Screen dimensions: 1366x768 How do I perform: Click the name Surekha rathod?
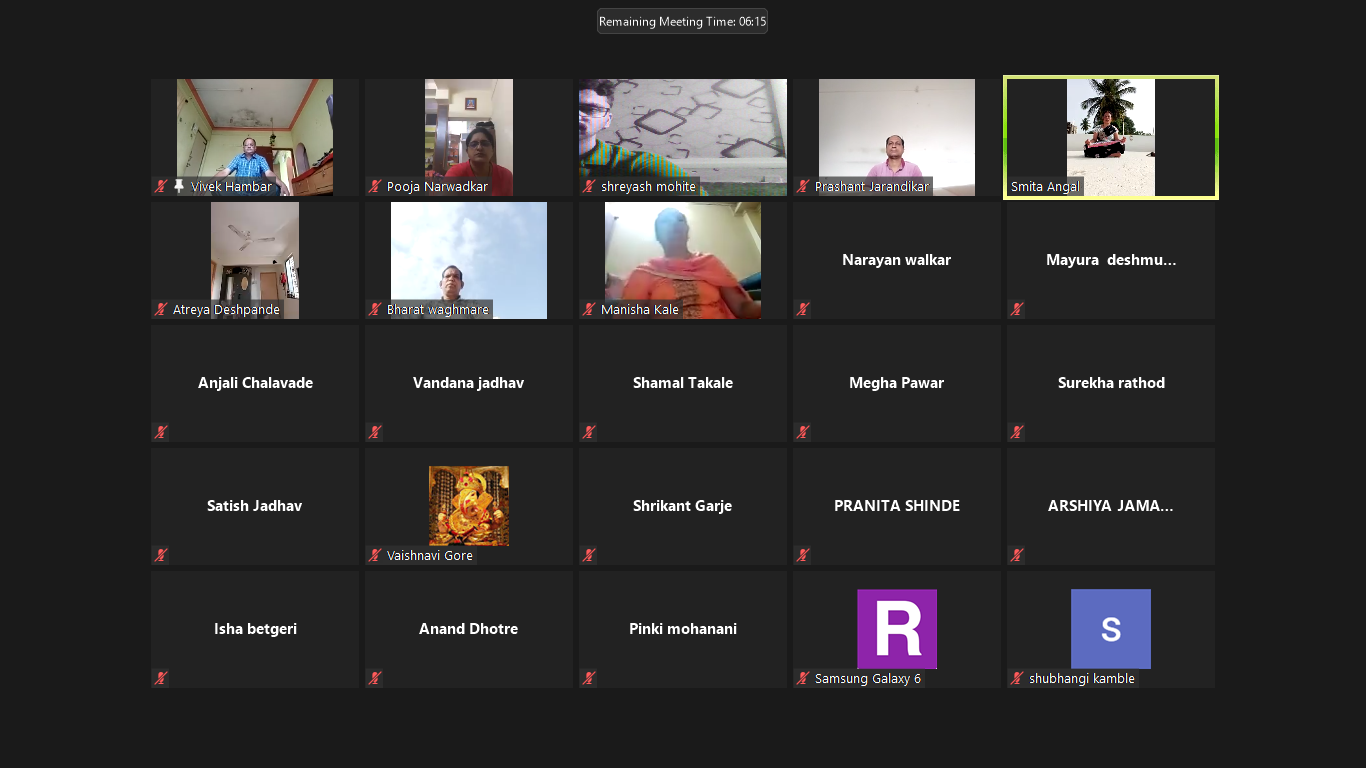pos(1111,383)
